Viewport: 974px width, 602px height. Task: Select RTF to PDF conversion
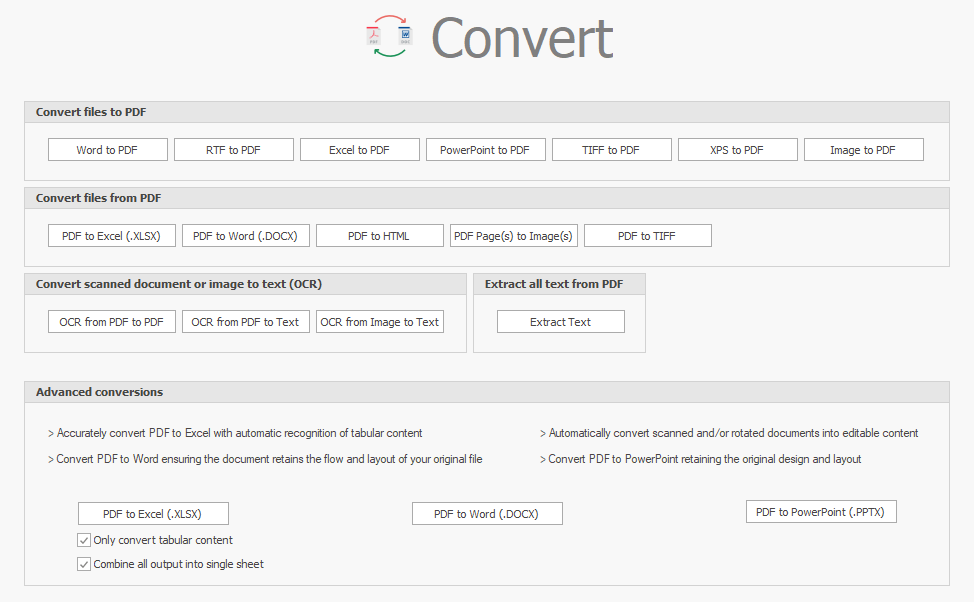[x=233, y=150]
